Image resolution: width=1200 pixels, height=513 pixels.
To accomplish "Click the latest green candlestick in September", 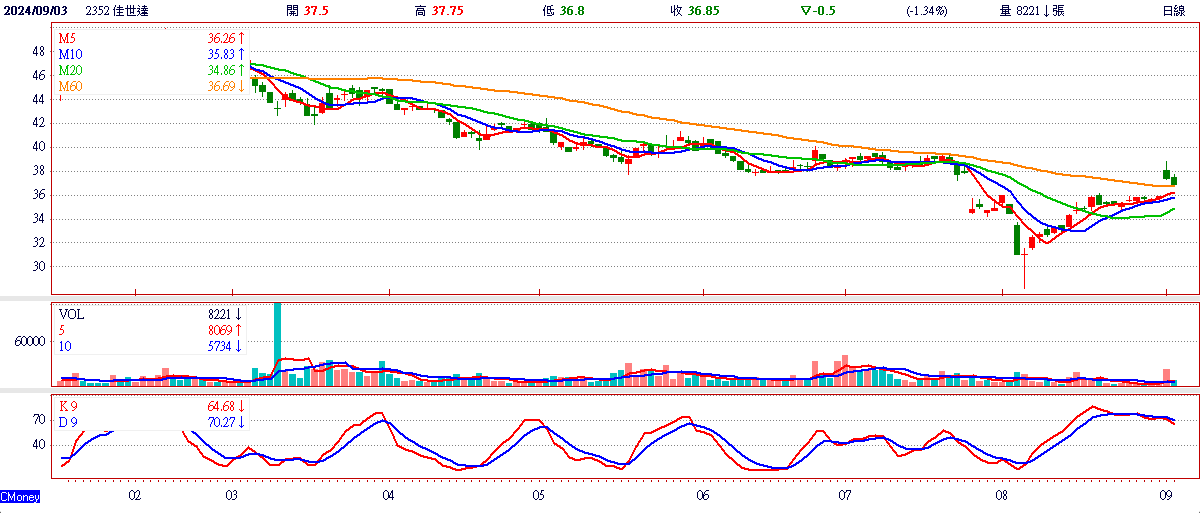I will 1174,181.
